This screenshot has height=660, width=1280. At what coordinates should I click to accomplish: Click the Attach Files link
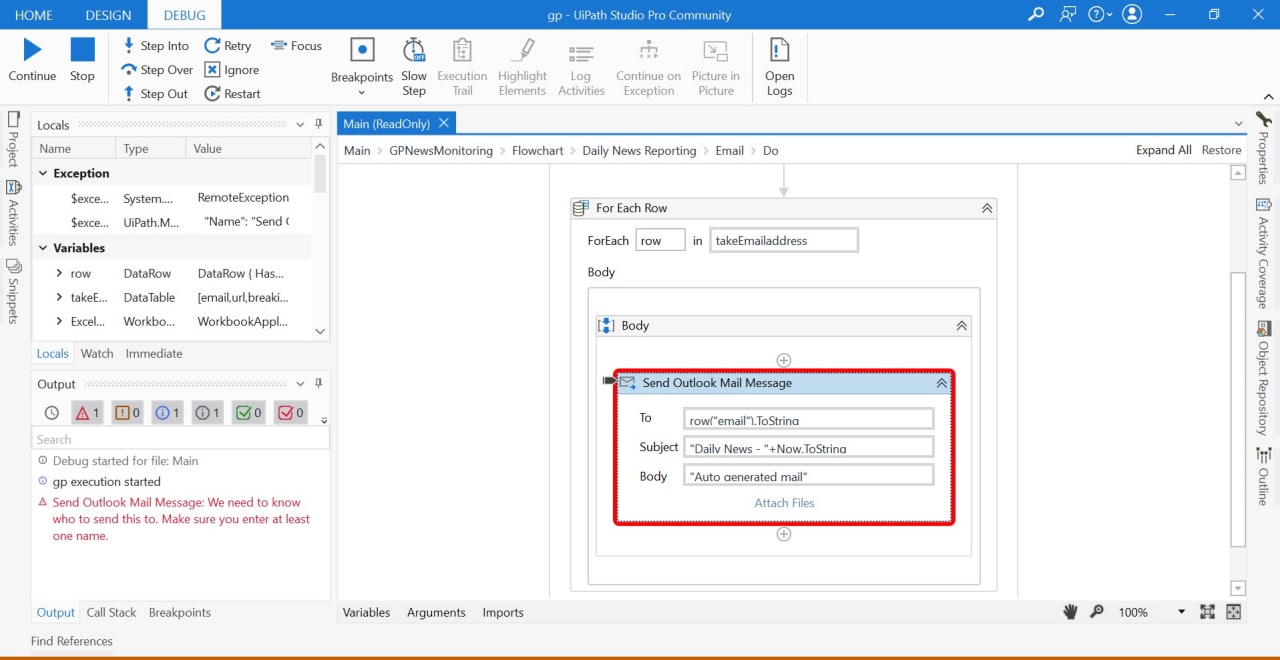(784, 503)
